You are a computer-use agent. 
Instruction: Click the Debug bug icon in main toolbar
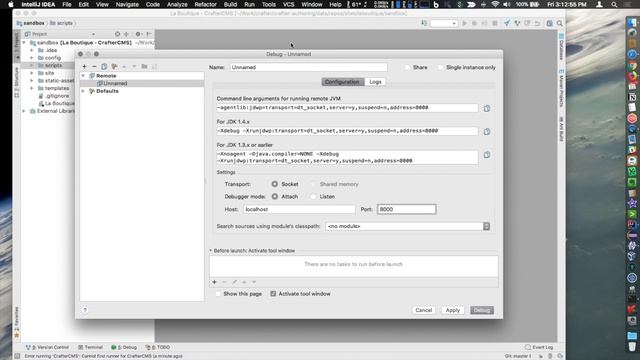(x=474, y=23)
